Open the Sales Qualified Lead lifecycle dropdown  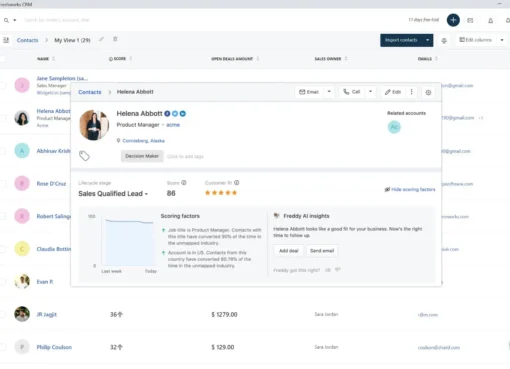click(x=113, y=194)
